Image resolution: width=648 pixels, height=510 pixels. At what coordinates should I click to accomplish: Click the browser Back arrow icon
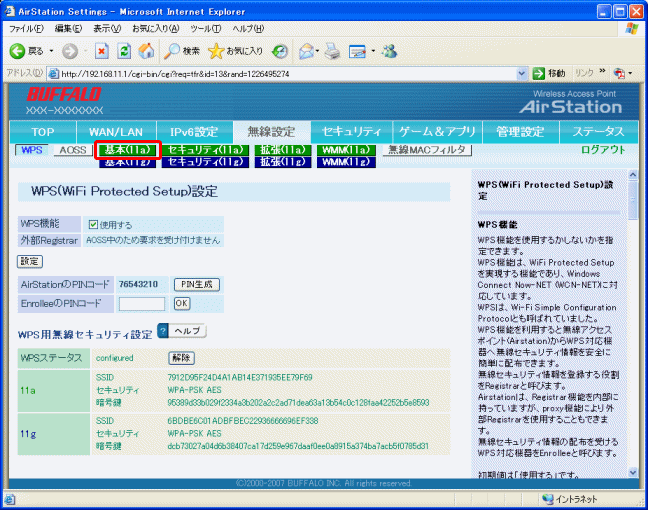tap(18, 50)
